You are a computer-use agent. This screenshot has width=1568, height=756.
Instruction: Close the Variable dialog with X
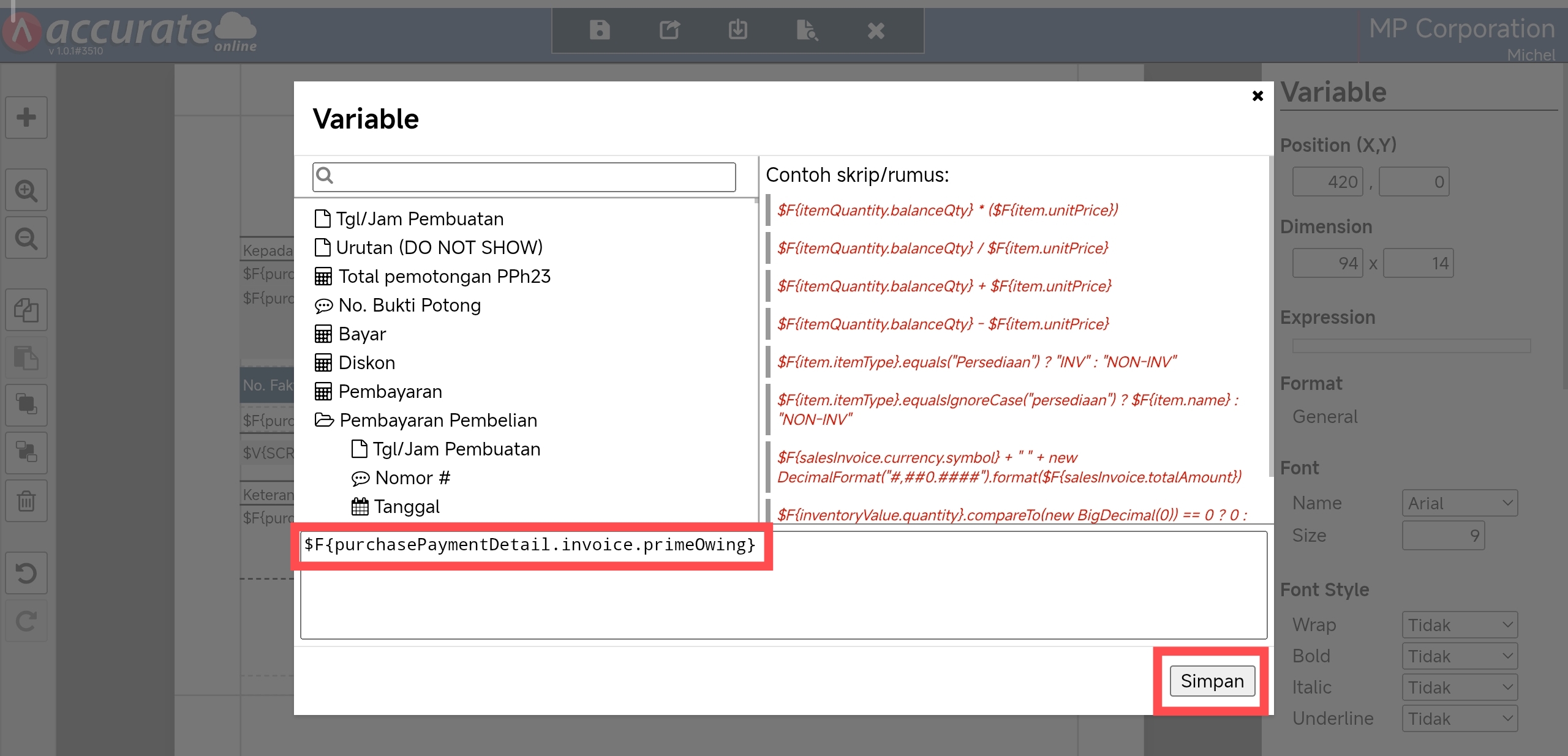1257,96
